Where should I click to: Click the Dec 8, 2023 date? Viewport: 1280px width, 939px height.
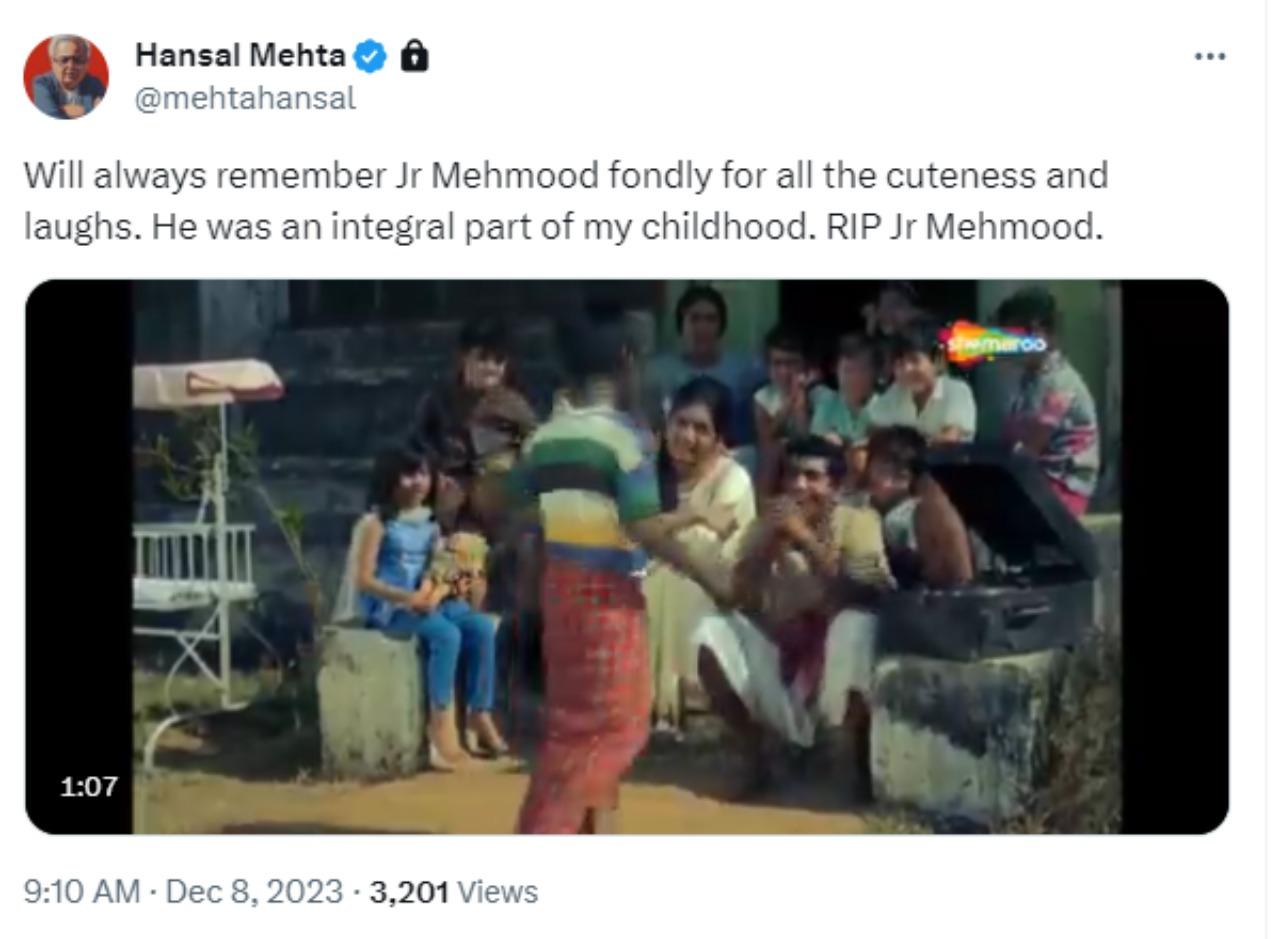254,892
